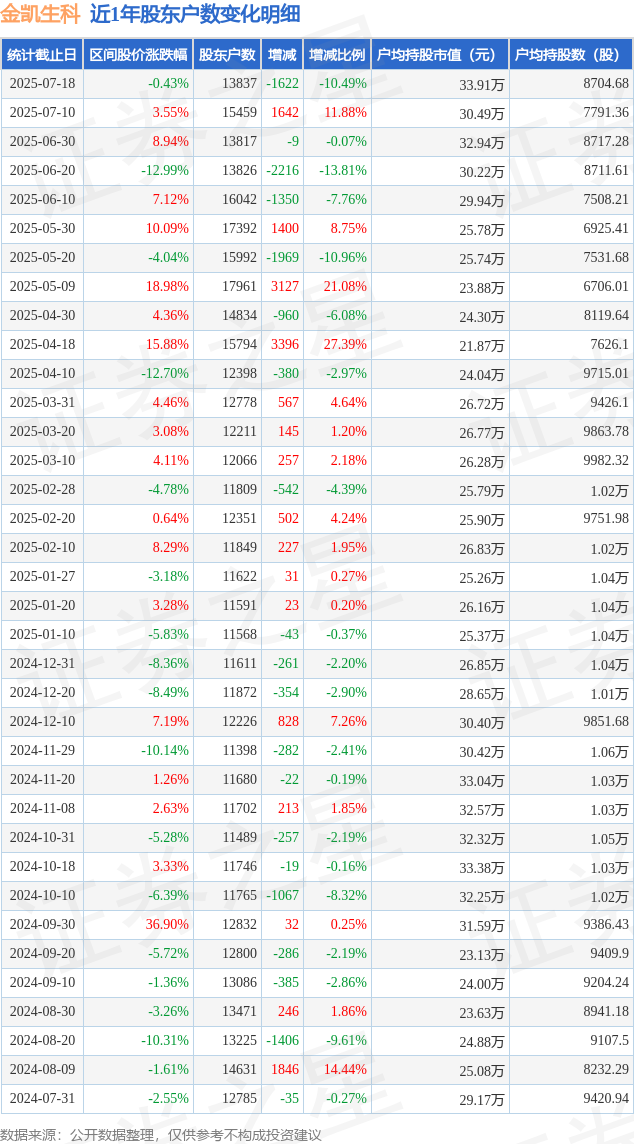This screenshot has width=634, height=1144.
Task: Click shareholder count 17961 cell
Action: click(x=240, y=287)
